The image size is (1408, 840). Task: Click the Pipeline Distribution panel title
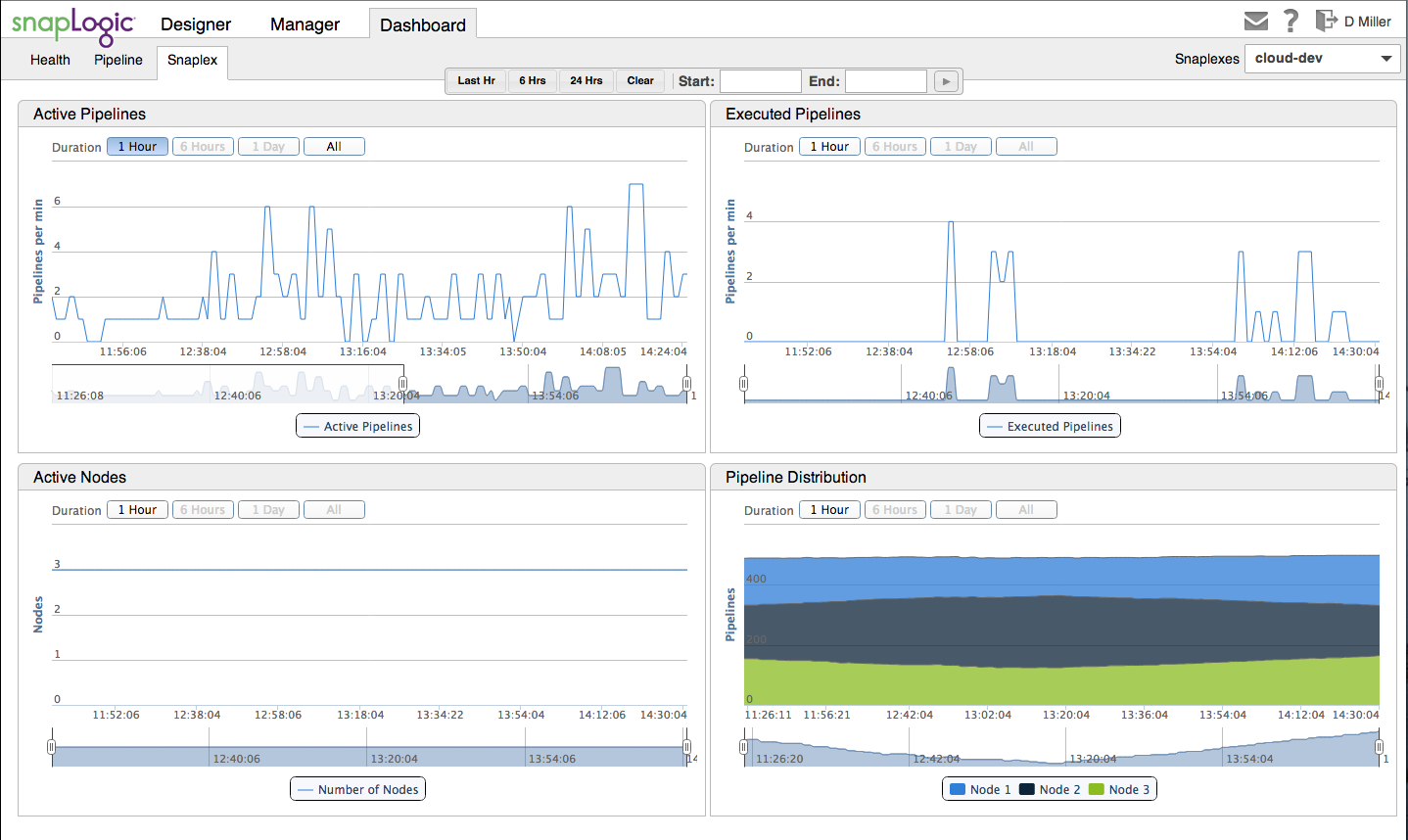click(x=796, y=478)
